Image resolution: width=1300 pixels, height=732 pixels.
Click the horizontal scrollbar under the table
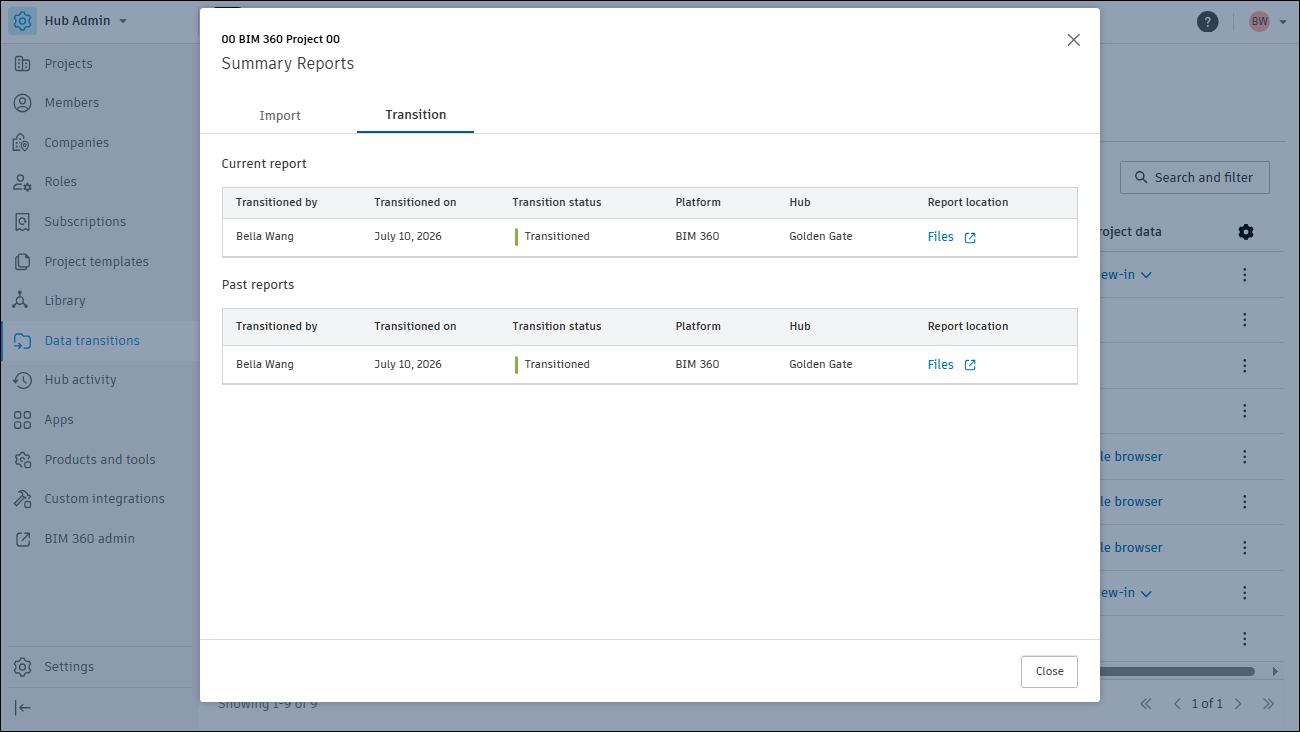pyautogui.click(x=1177, y=671)
